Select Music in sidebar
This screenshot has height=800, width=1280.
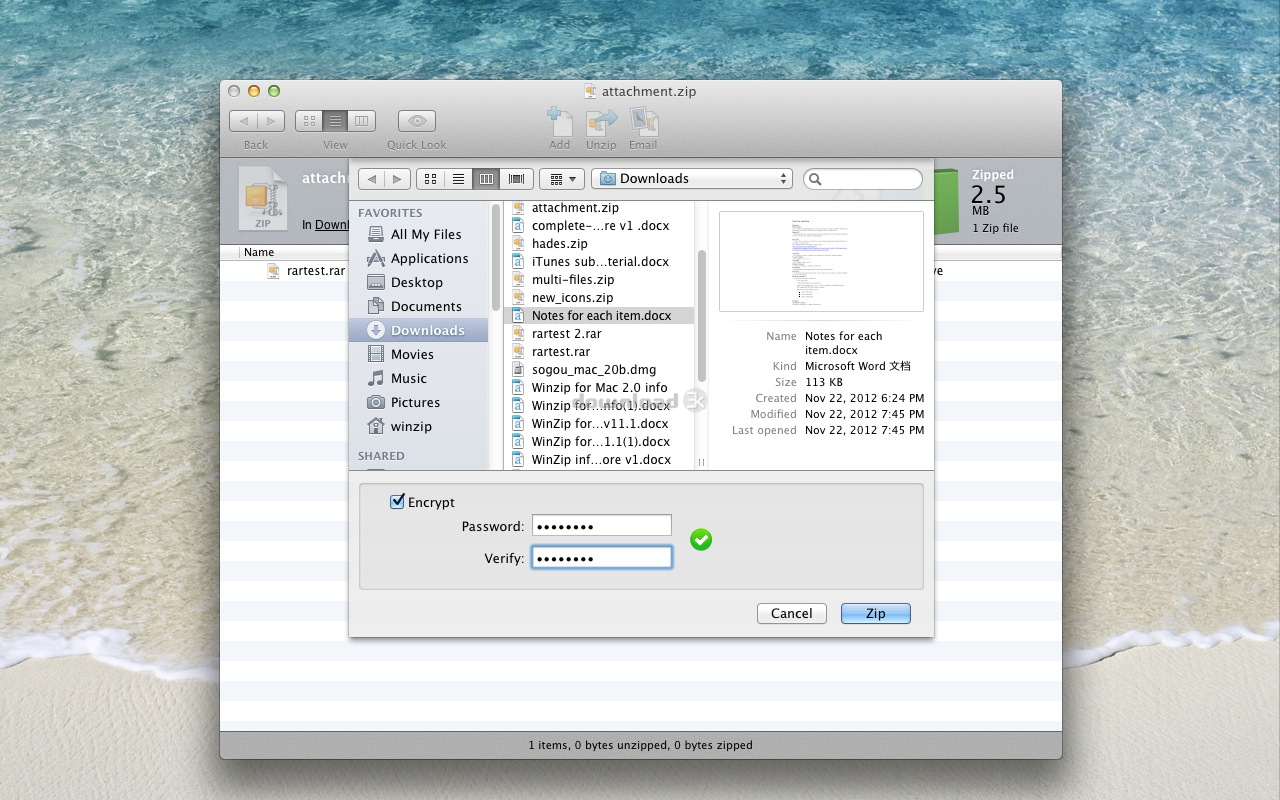pos(418,378)
